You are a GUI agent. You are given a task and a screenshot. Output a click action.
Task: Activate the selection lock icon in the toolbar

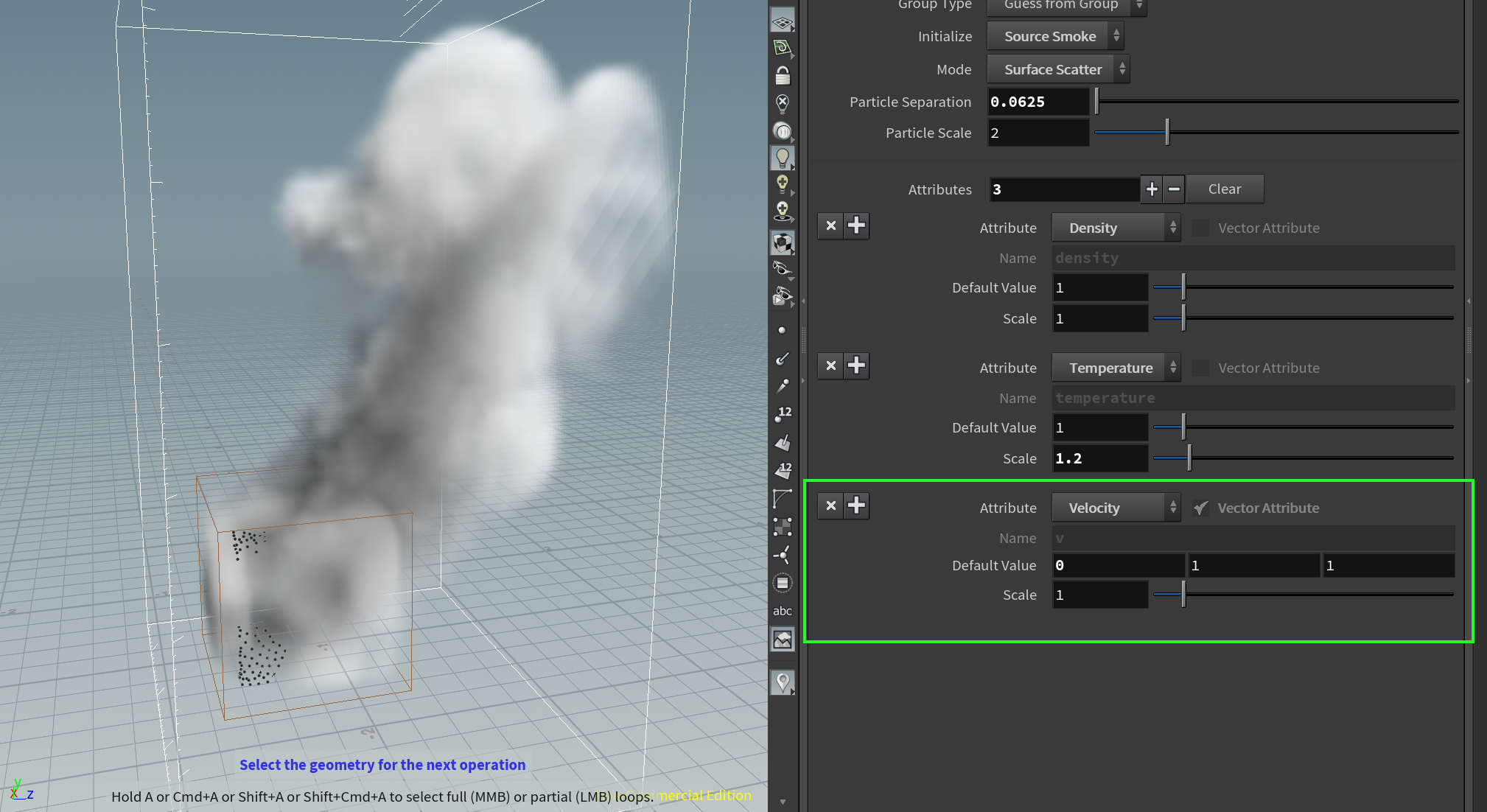click(782, 75)
